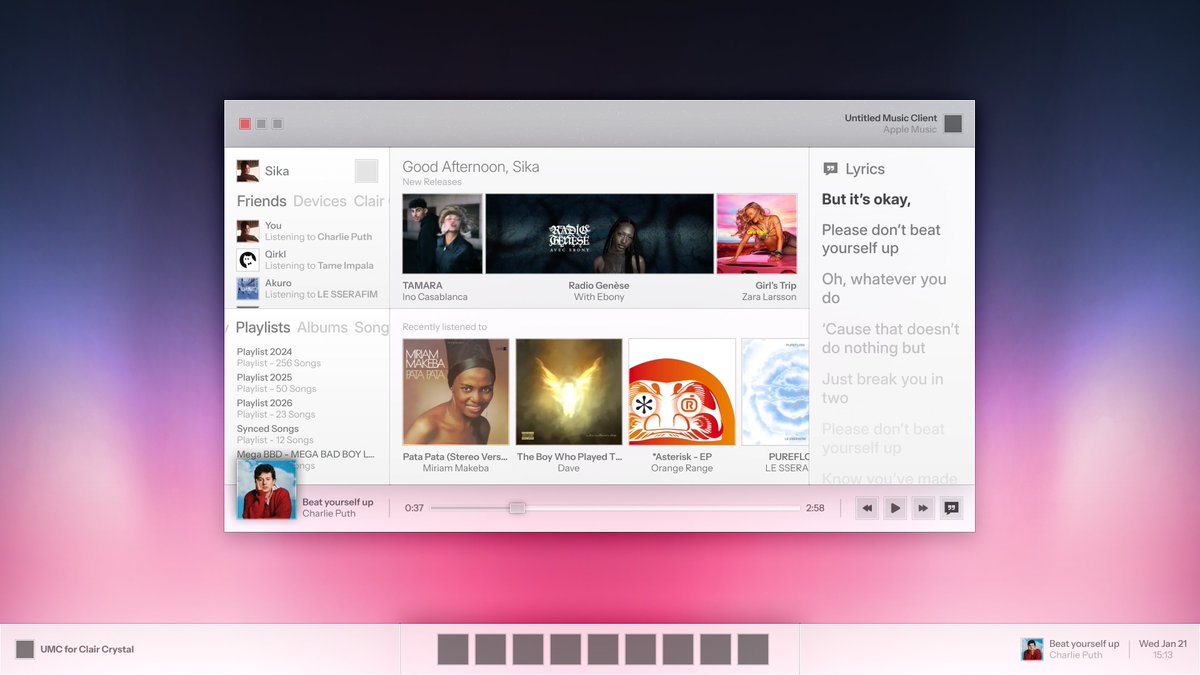Screen dimensions: 1200x675
Task: Open the Albums tab
Action: click(x=322, y=327)
